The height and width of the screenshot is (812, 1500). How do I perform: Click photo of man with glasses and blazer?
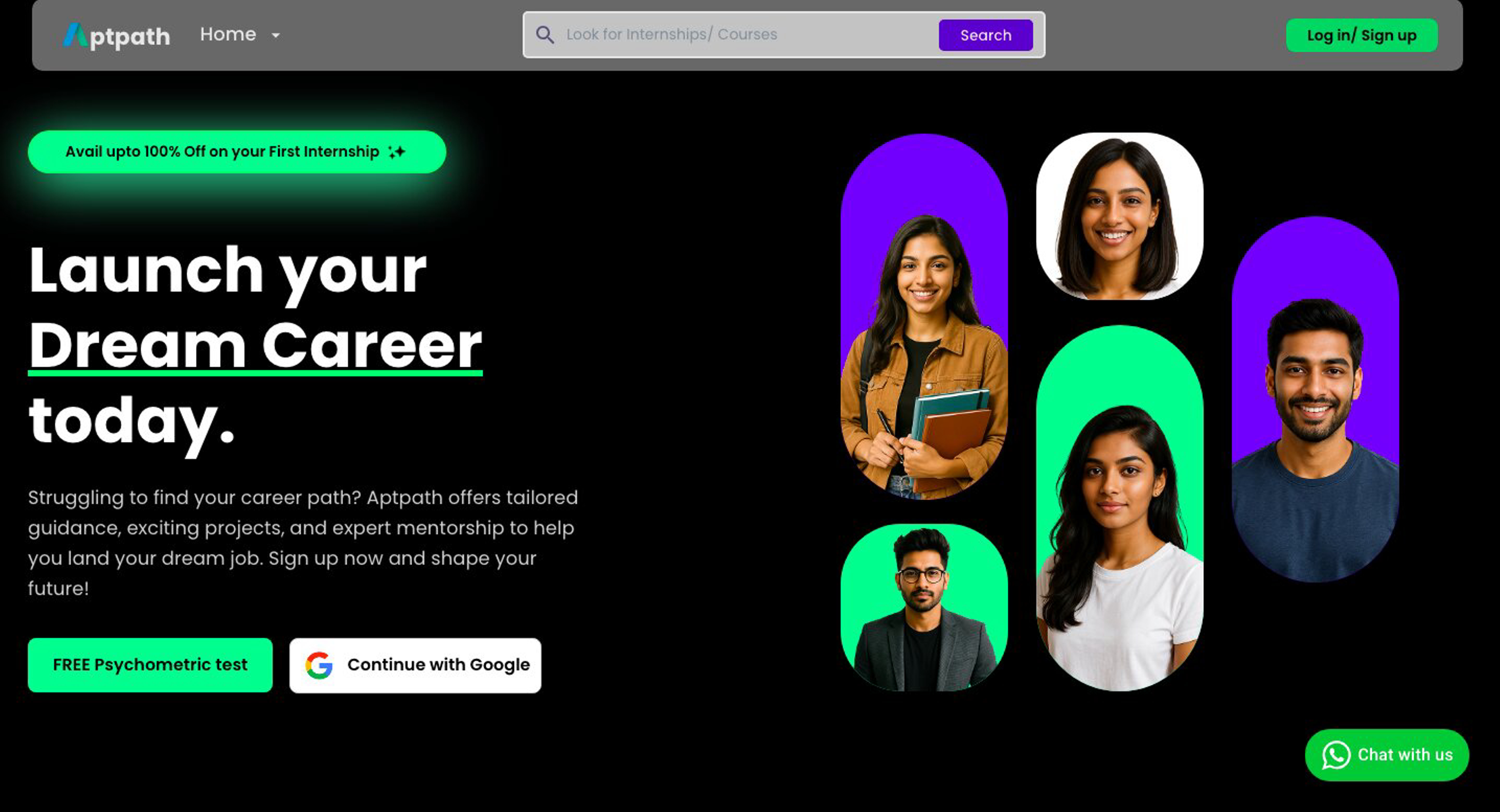pos(924,607)
